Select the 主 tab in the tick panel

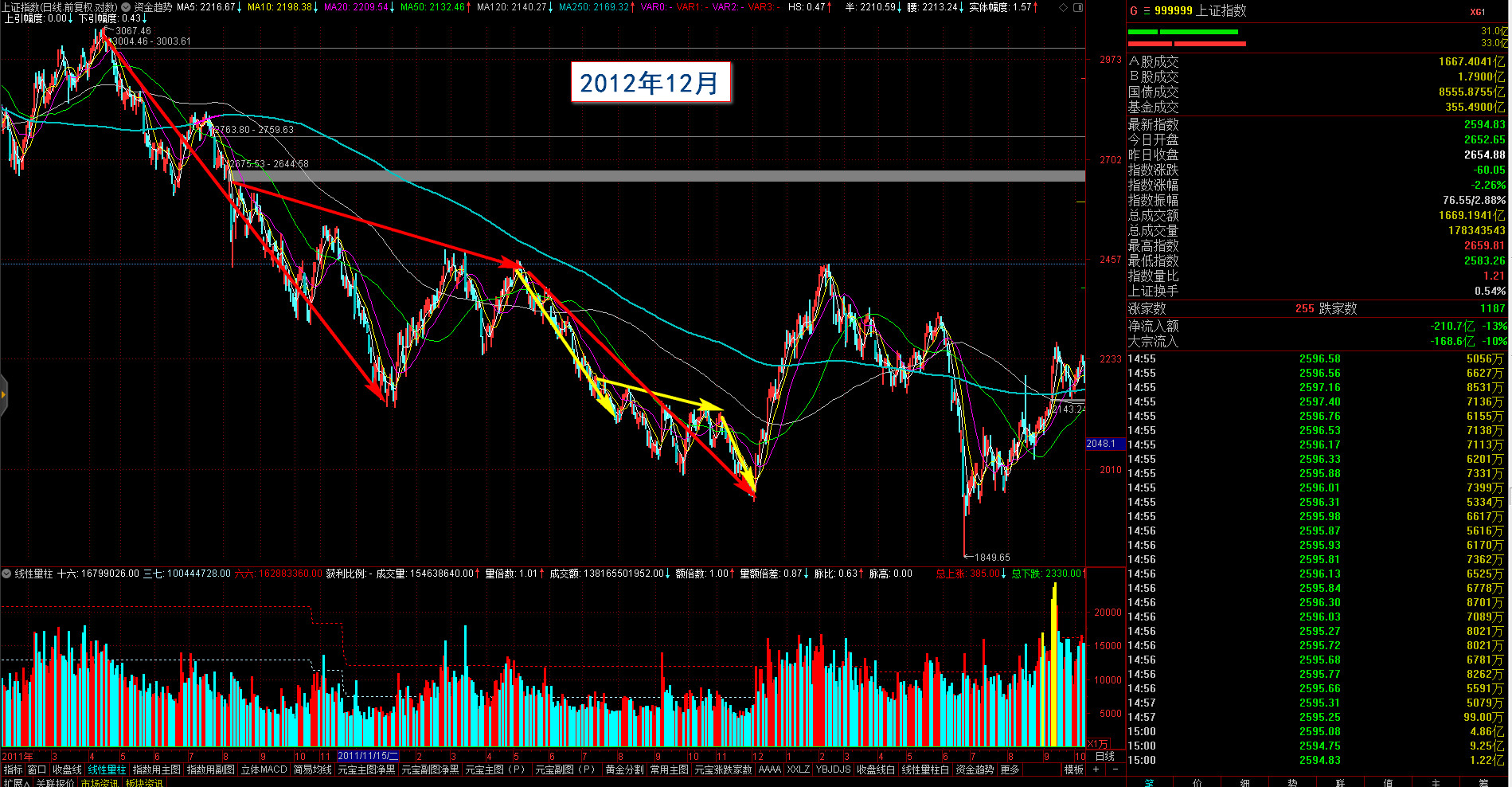1436,783
